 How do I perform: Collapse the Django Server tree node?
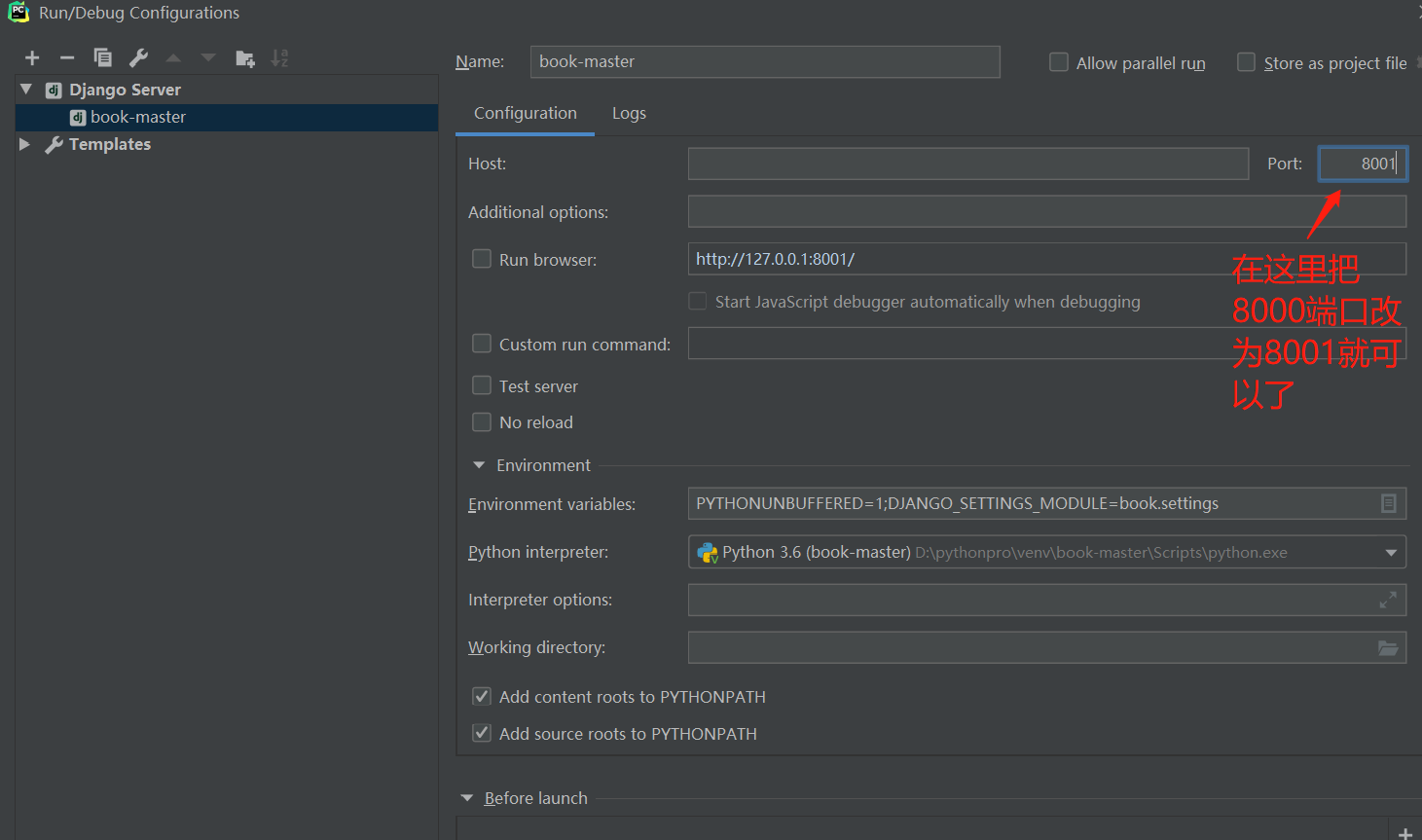tap(26, 90)
